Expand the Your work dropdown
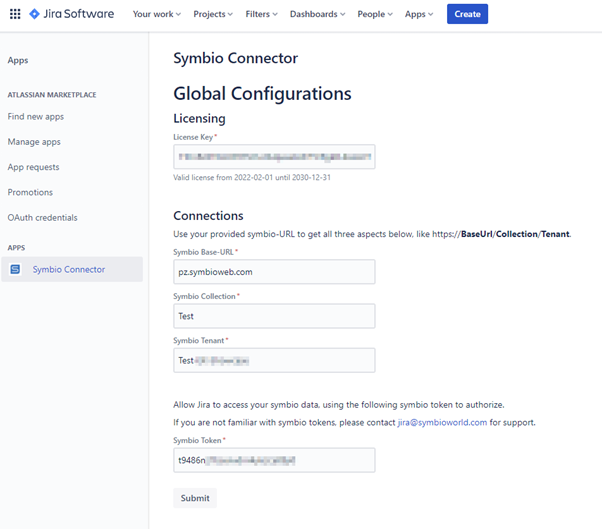The height and width of the screenshot is (529, 602). (x=157, y=14)
